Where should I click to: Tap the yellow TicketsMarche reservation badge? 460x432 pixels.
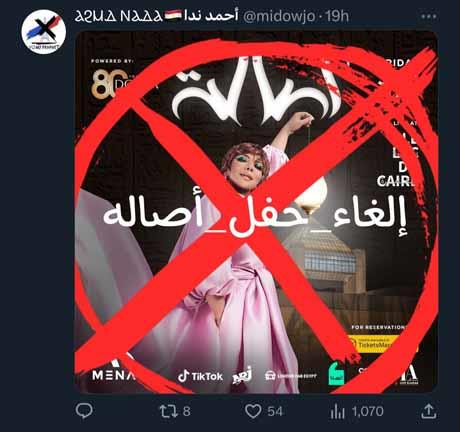pos(377,345)
